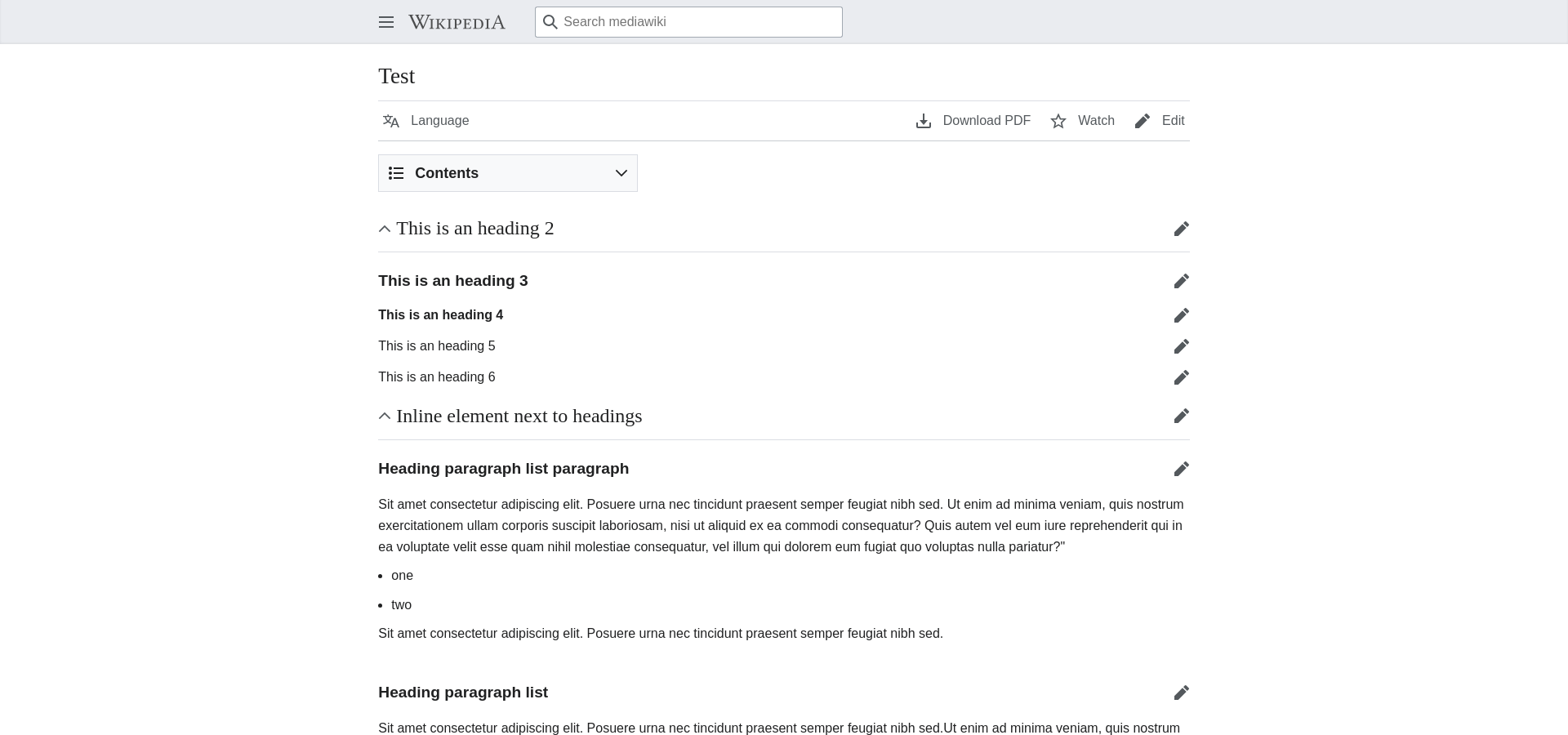Click heading 'Heading paragraph list paragraph'
Image resolution: width=1568 pixels, height=735 pixels.
(504, 469)
